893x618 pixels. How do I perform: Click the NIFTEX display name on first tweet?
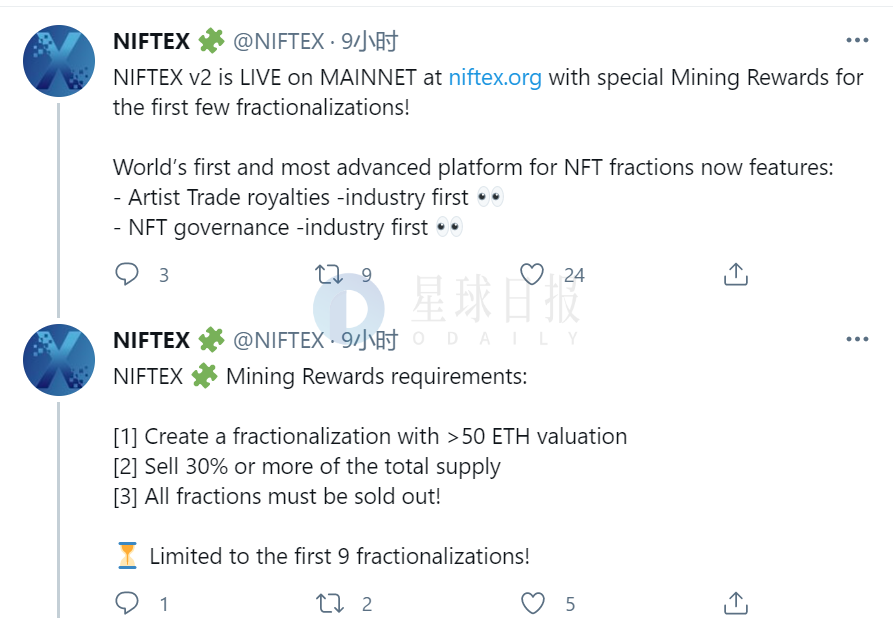pyautogui.click(x=151, y=41)
